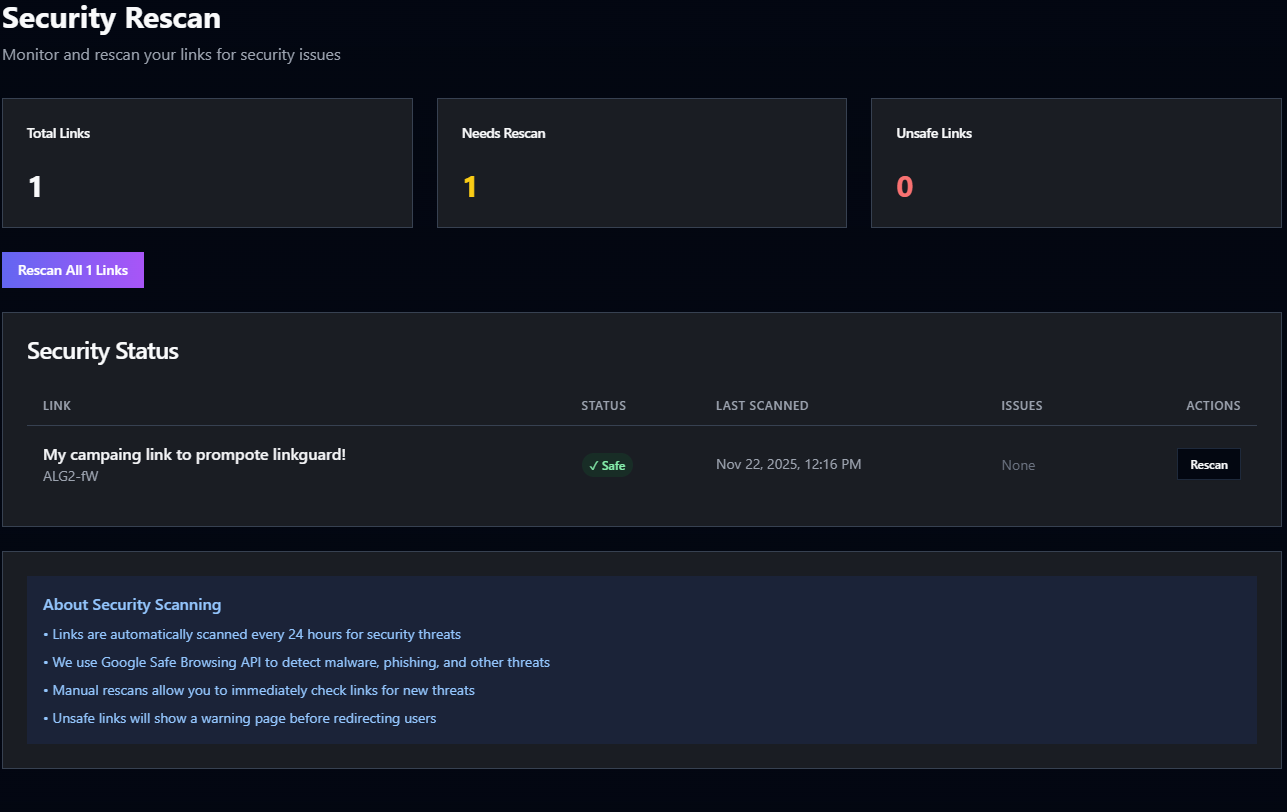Click the yellow Needs Rescan count
The height and width of the screenshot is (812, 1287).
[x=470, y=186]
